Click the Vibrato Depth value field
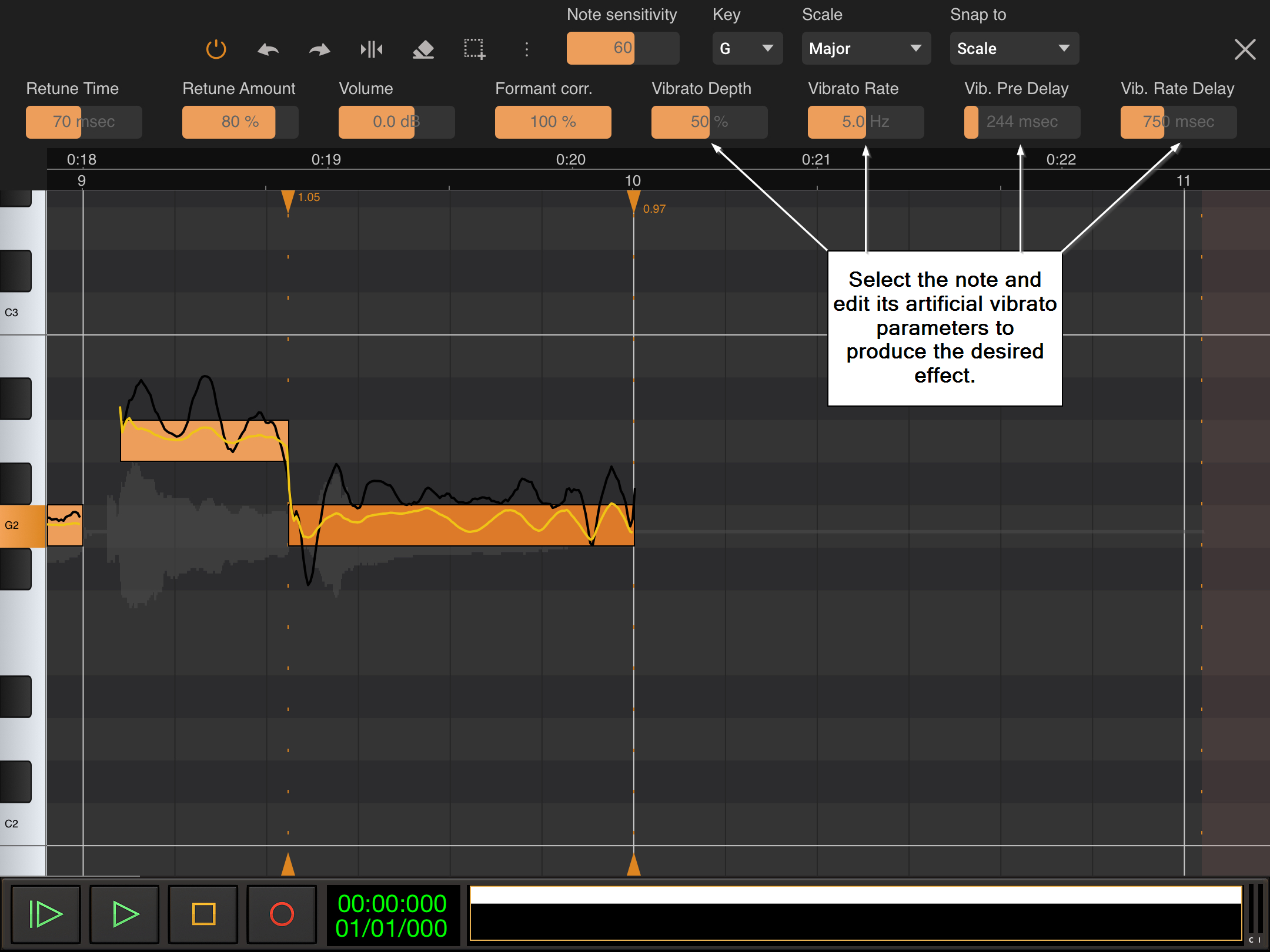Screen dimensions: 1270x952 (708, 122)
